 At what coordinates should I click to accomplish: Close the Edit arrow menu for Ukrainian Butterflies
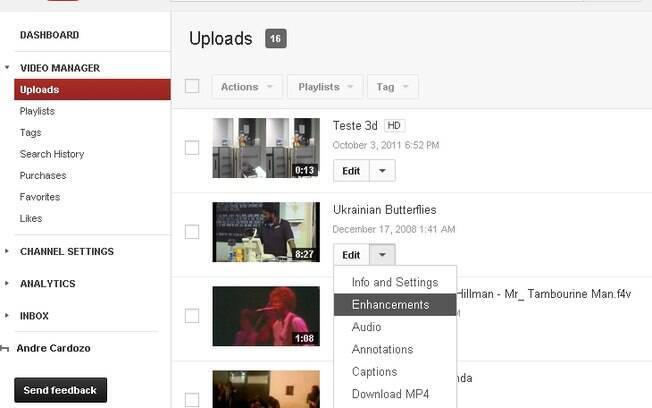point(382,255)
